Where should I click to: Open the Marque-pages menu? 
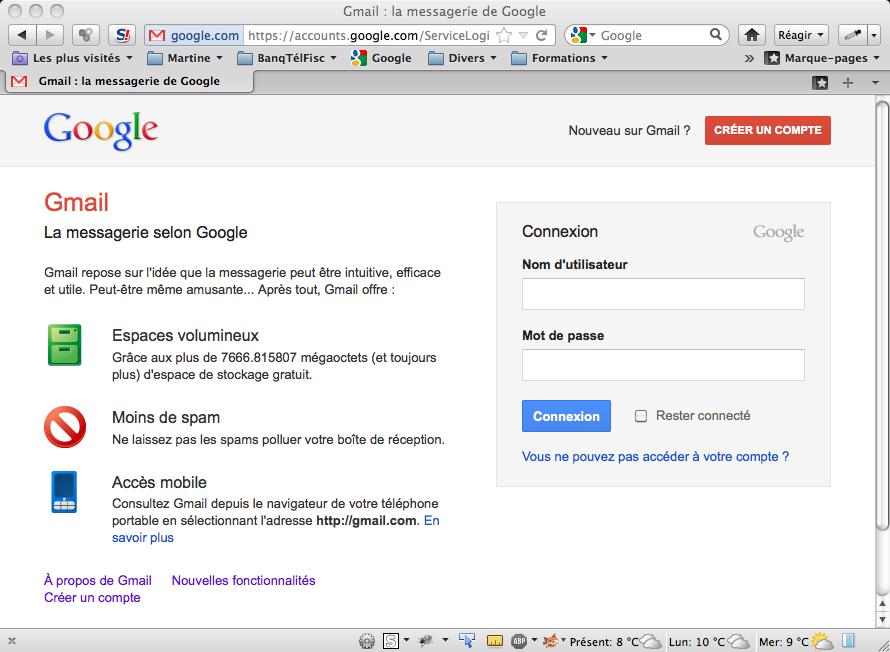coord(822,58)
